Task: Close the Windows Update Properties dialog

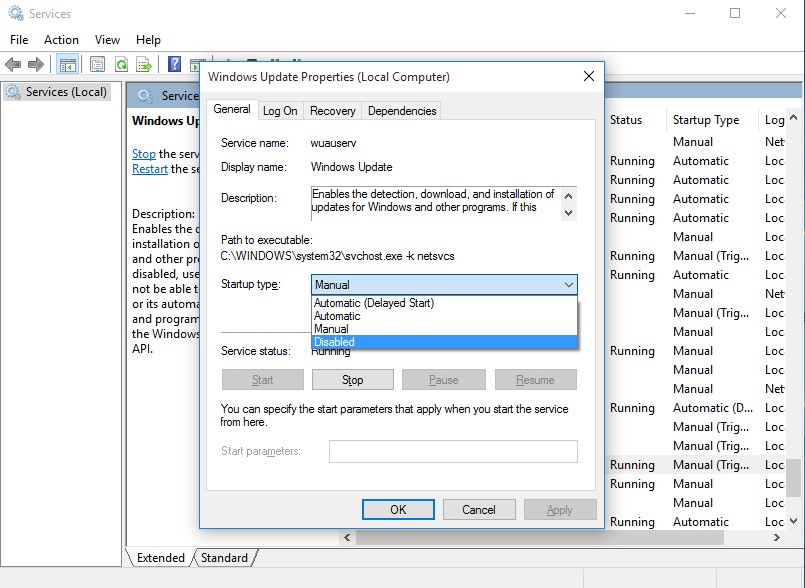Action: (x=589, y=77)
